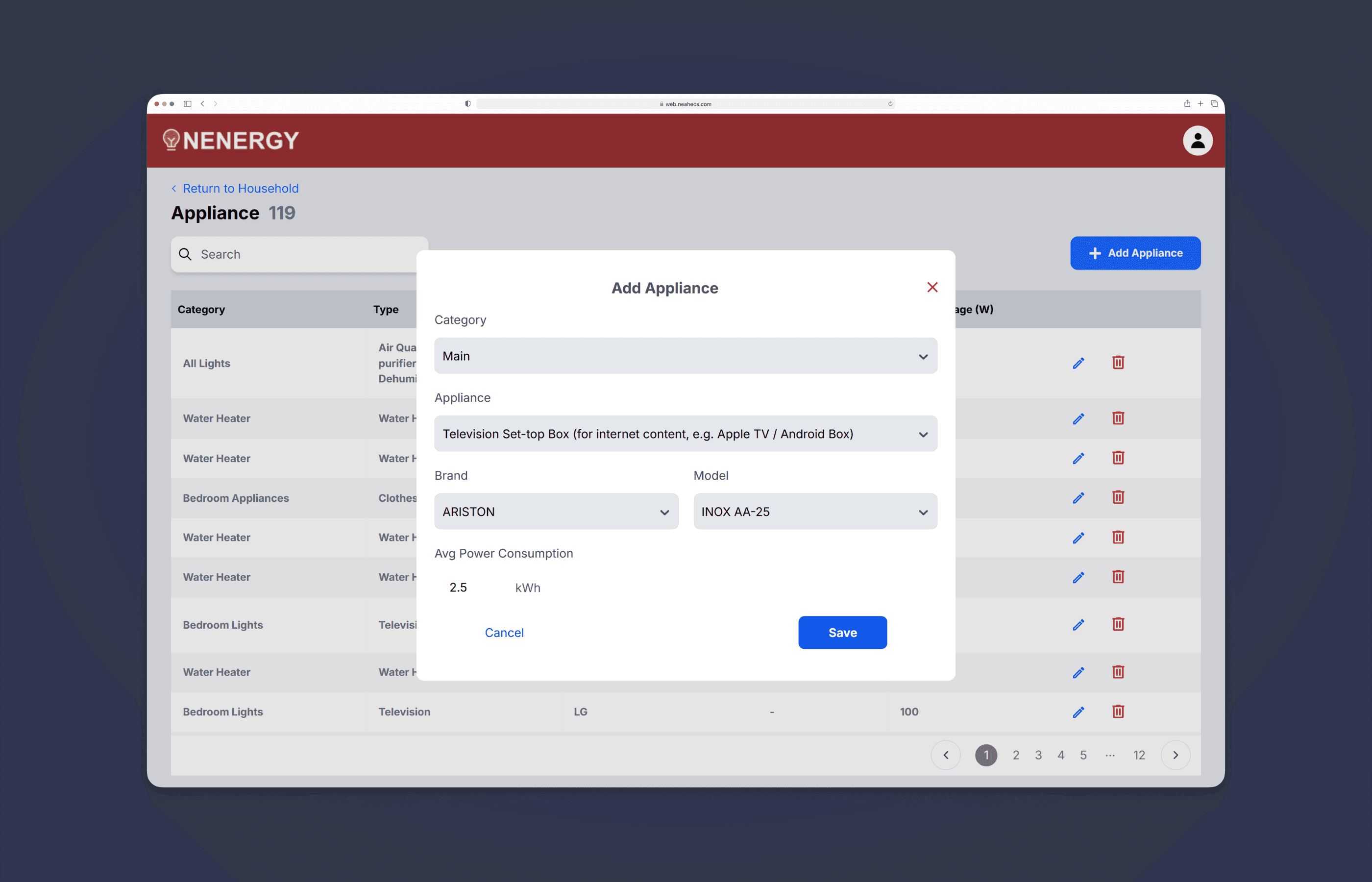Select page 12 in pagination
This screenshot has height=882, width=1372.
[x=1139, y=755]
